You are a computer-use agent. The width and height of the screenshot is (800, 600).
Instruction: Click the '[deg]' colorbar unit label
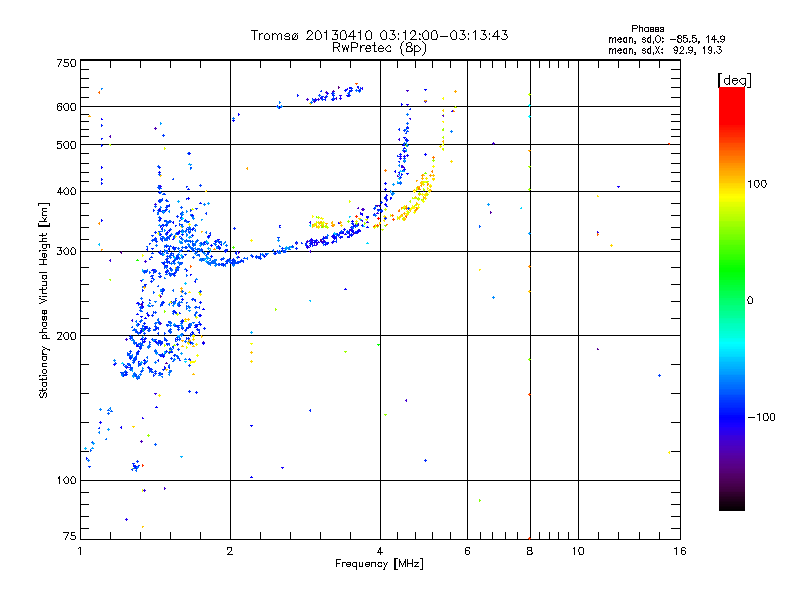tap(734, 80)
